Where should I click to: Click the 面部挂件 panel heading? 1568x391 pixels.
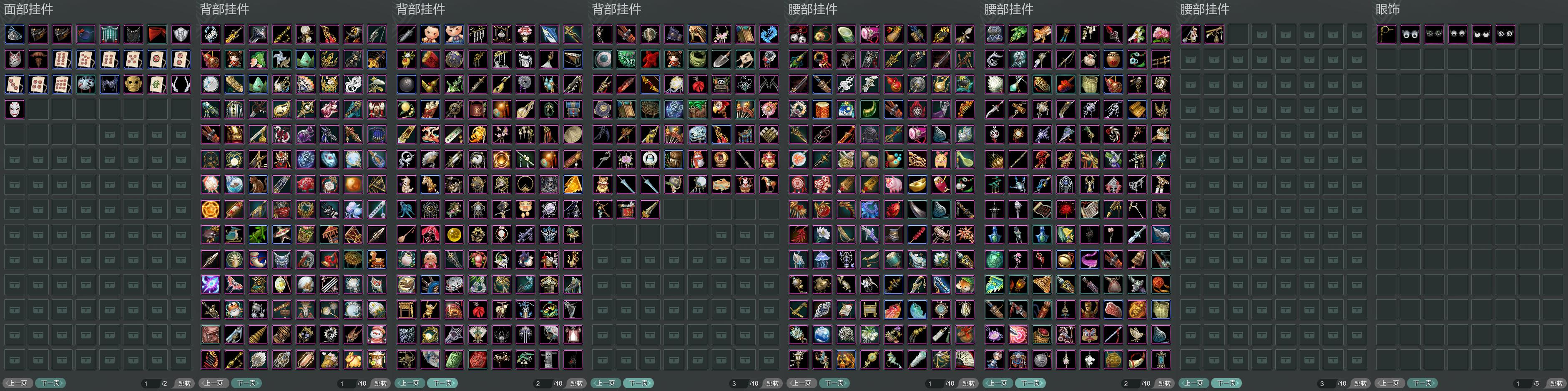[x=29, y=9]
